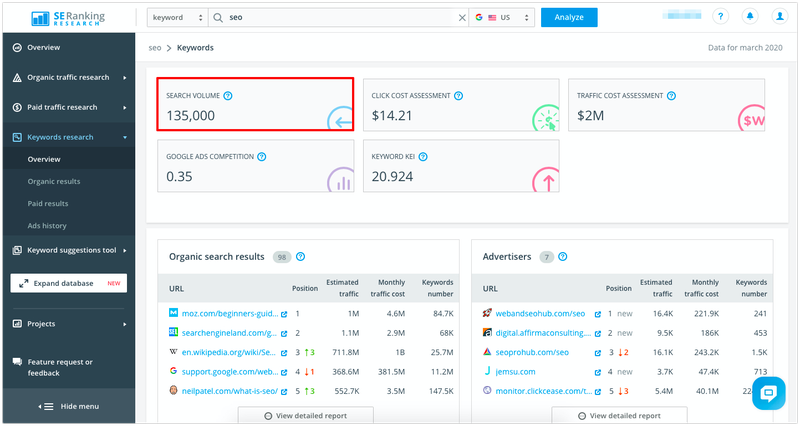Click the seo search input field
800x426 pixels.
(x=337, y=17)
